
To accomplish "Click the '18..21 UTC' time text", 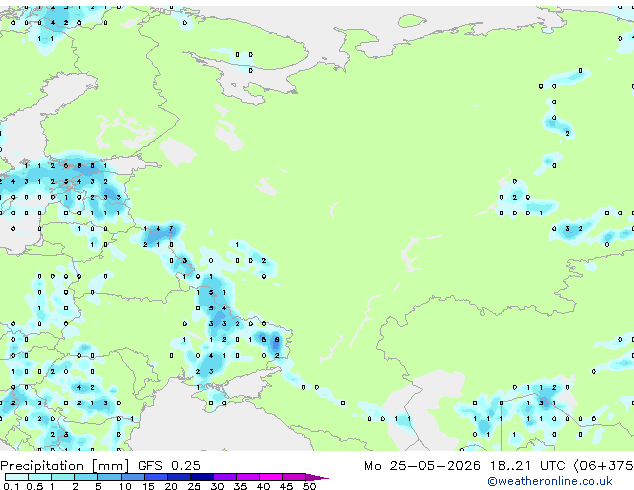I will (527, 465).
